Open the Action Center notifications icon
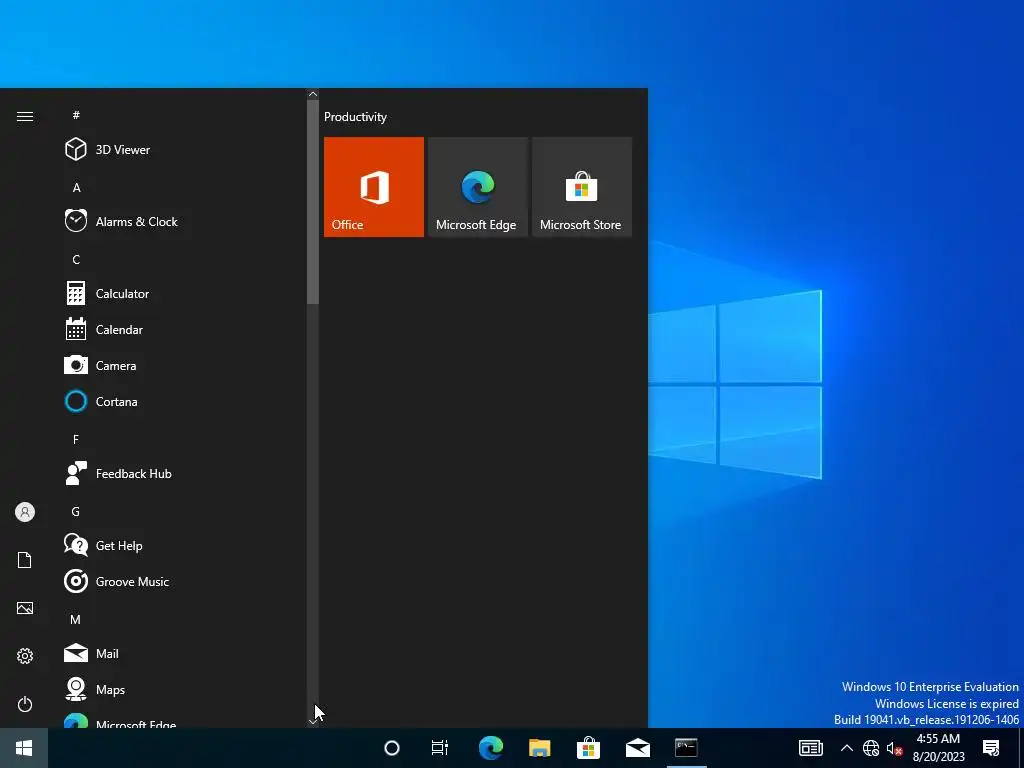 pyautogui.click(x=991, y=748)
